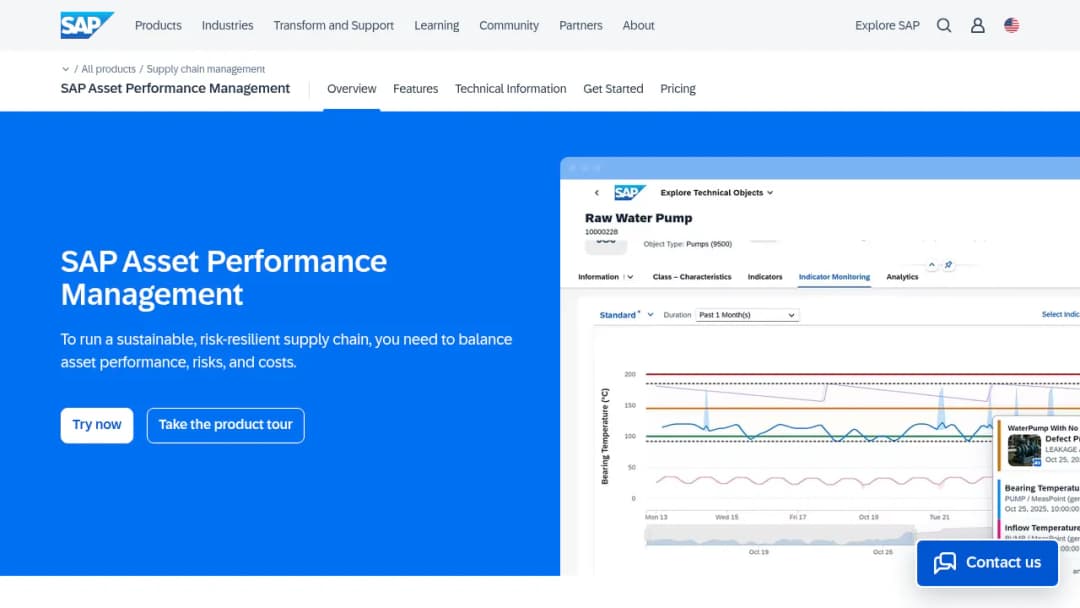1080x608 pixels.
Task: Click Raw Water Pump title text
Action: click(638, 218)
